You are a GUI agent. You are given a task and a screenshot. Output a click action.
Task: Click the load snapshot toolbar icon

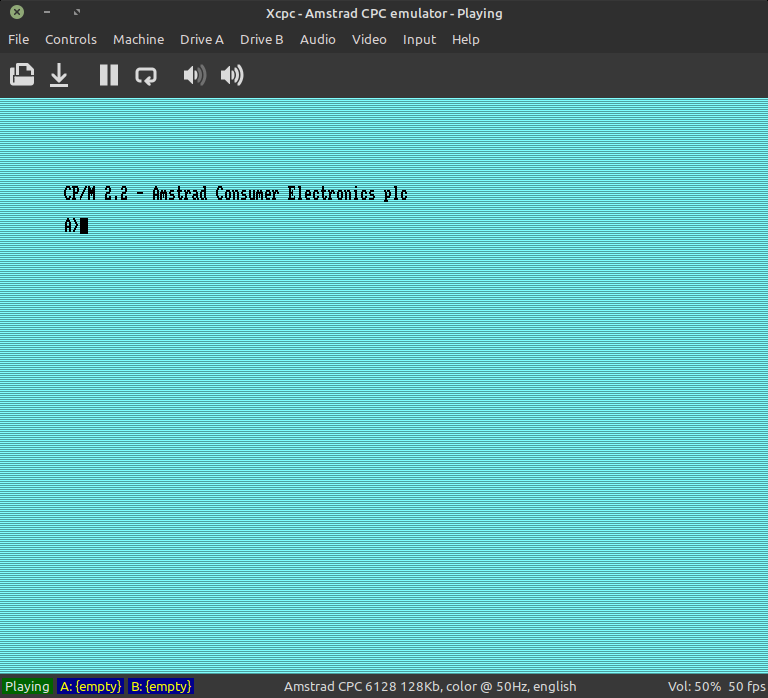22,75
